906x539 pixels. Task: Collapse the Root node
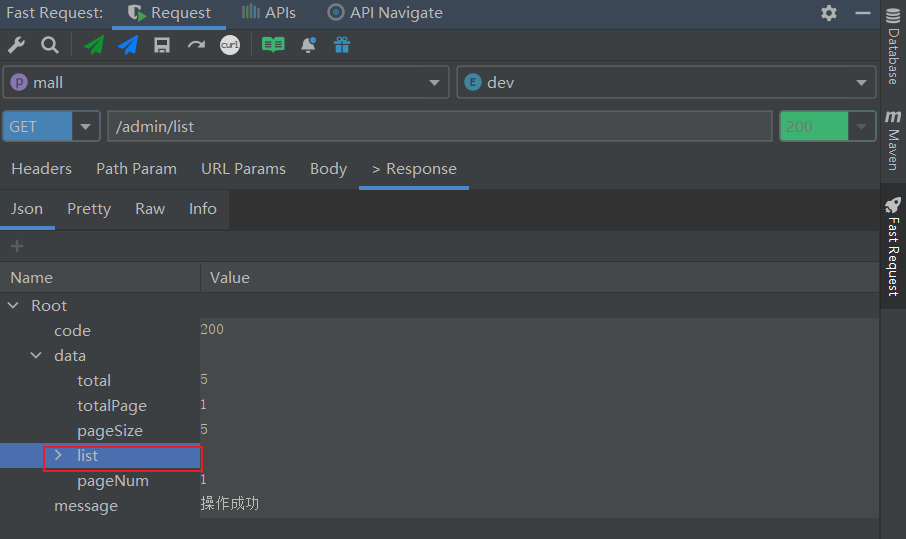pos(13,306)
